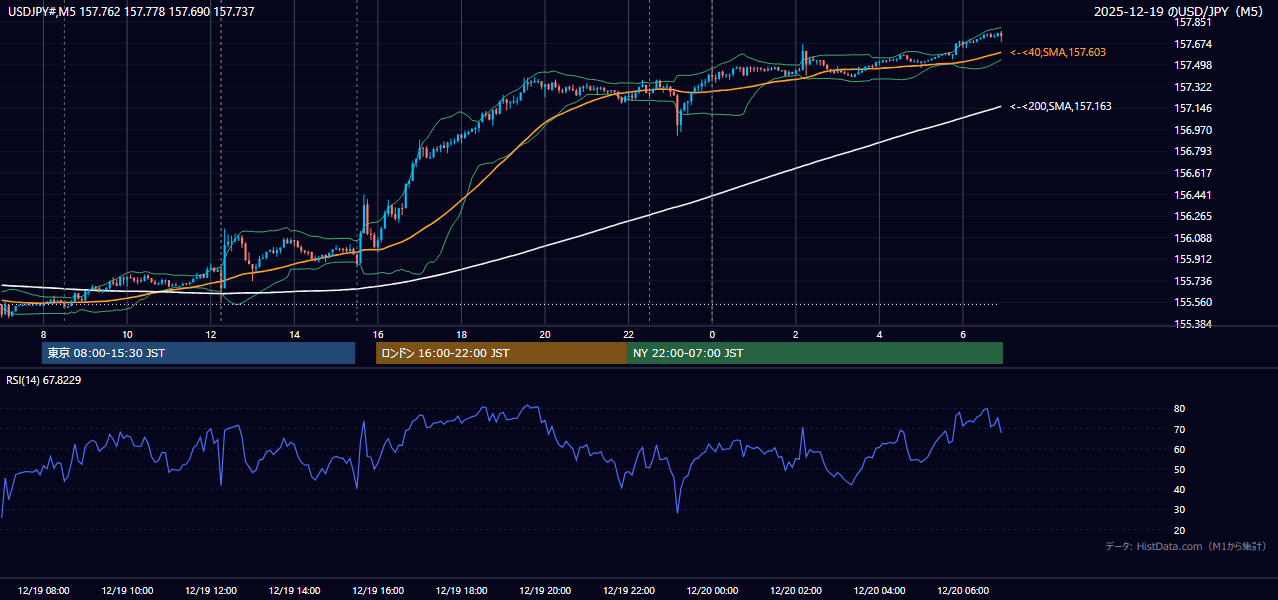The image size is (1278, 600).
Task: Click hour tick 22 under the price chart
Action: click(x=628, y=334)
